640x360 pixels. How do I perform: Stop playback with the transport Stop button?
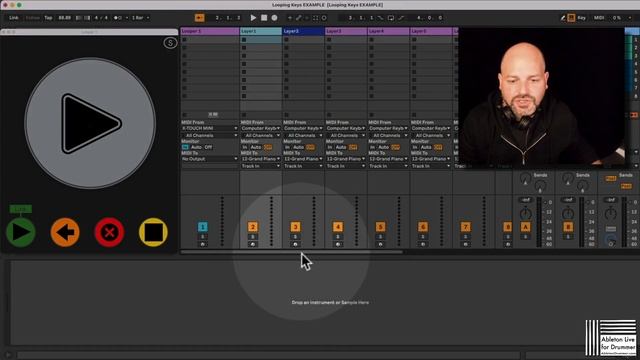(x=264, y=18)
